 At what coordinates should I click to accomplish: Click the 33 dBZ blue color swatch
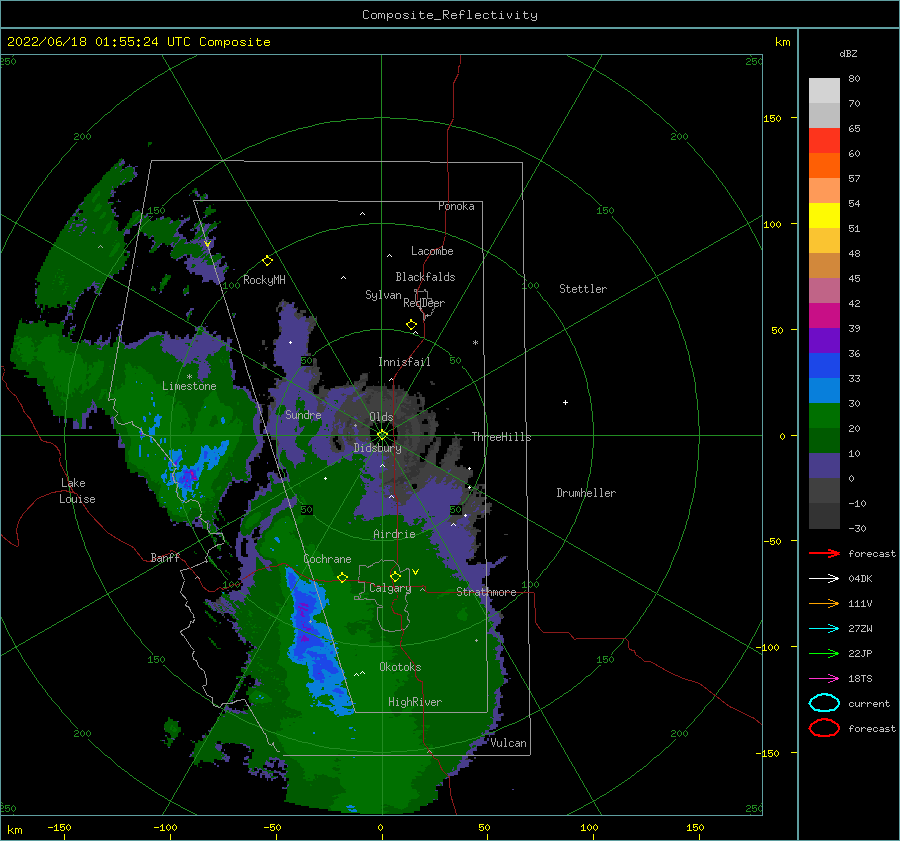coord(824,390)
